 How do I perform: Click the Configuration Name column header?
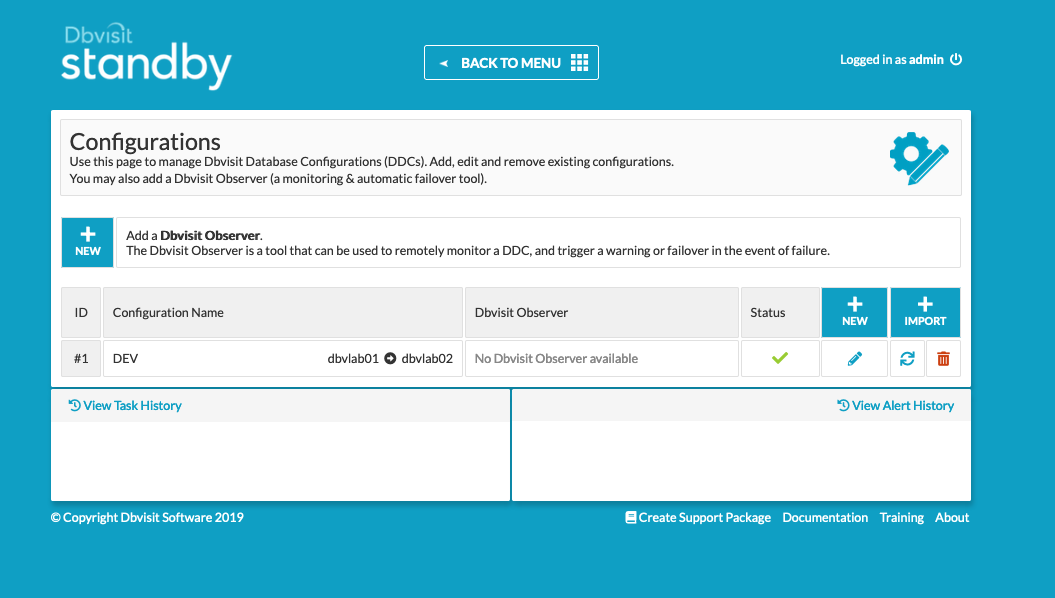pyautogui.click(x=283, y=312)
